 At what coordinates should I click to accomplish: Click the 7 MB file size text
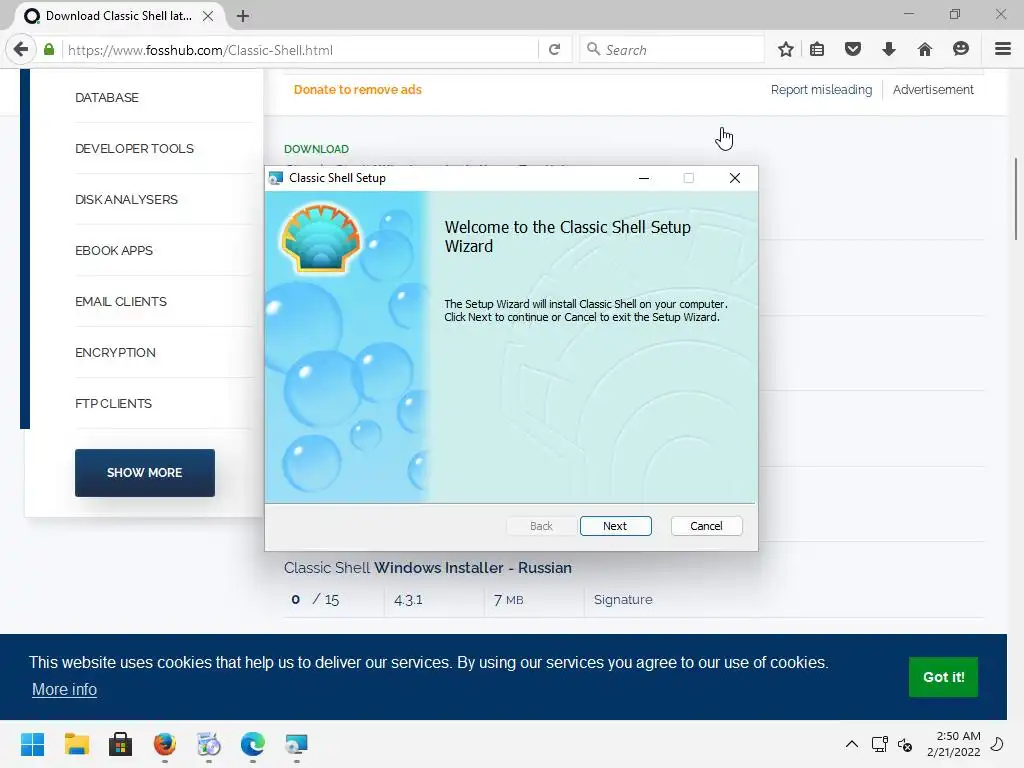pos(509,600)
